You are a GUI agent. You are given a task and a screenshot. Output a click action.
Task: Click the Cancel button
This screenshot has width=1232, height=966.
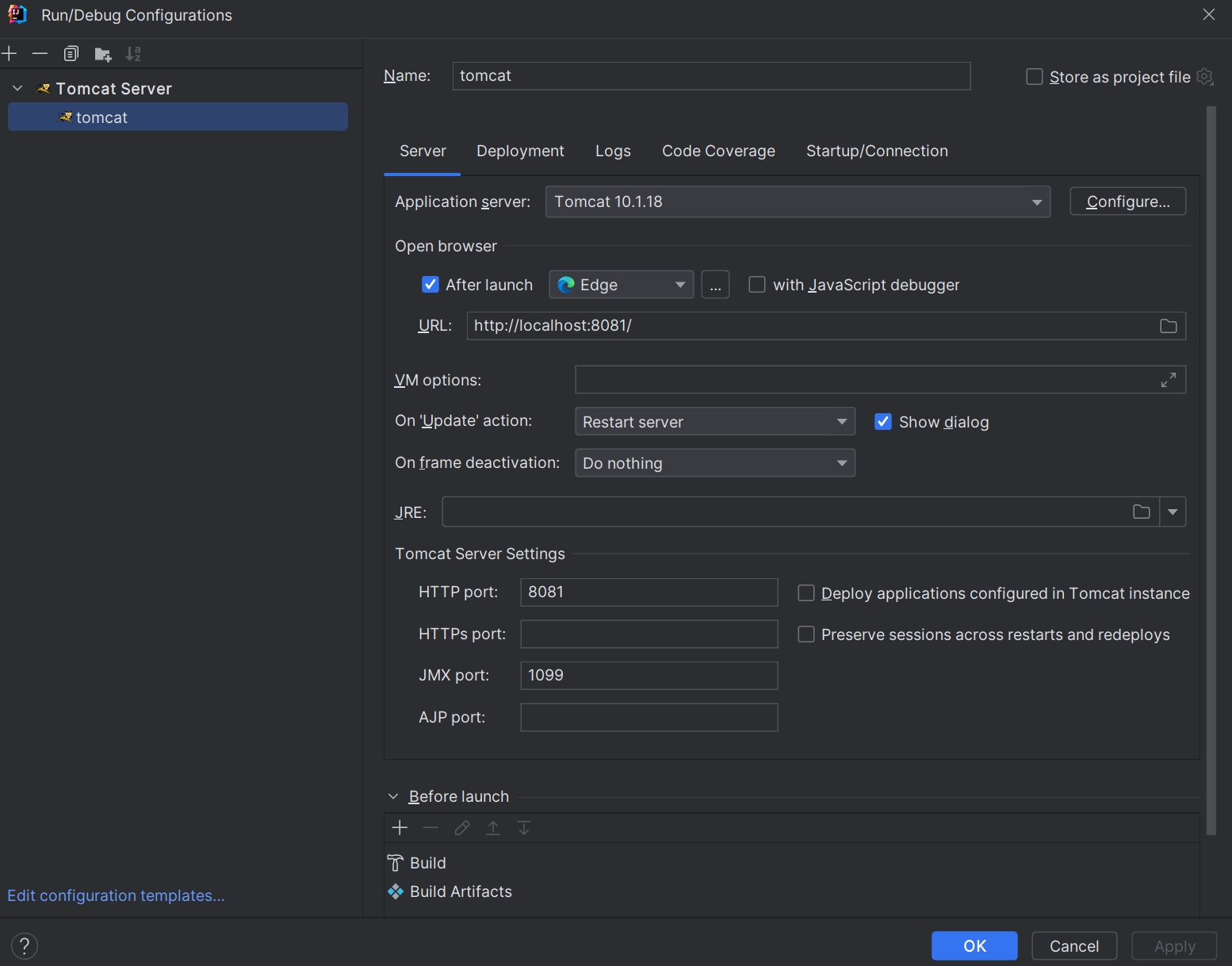click(1074, 945)
